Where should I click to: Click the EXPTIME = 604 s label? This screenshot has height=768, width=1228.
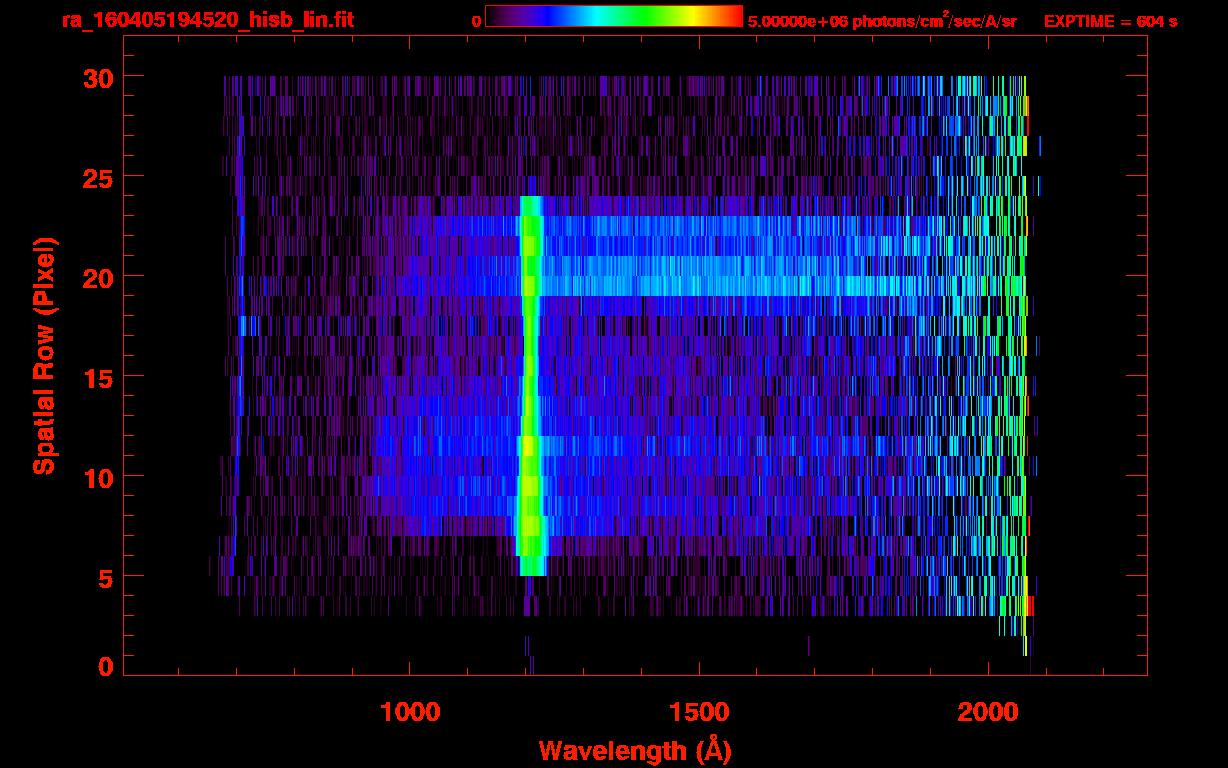[x=1110, y=21]
